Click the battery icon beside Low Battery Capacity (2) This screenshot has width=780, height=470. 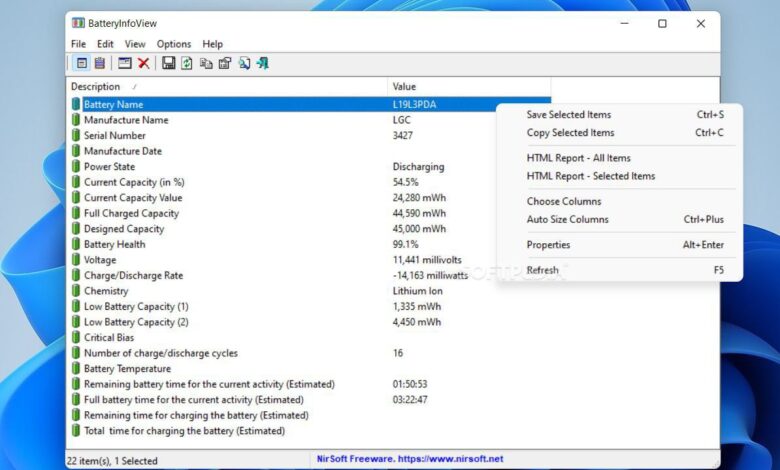pos(76,322)
